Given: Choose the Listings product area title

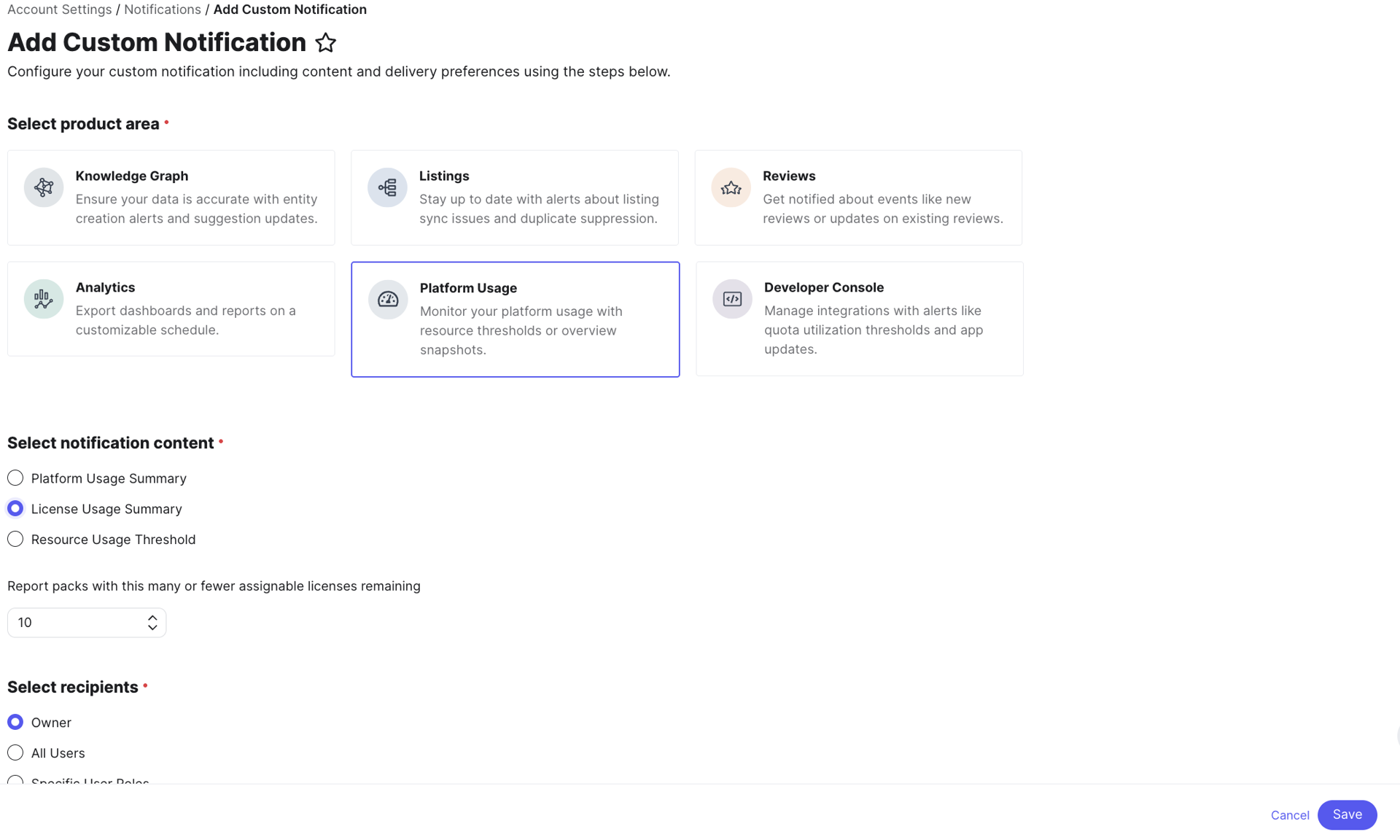Looking at the screenshot, I should [x=444, y=176].
